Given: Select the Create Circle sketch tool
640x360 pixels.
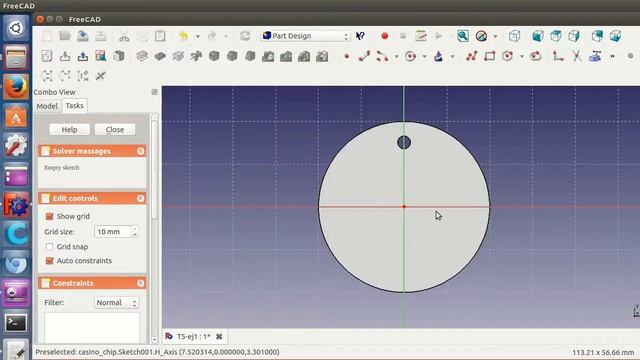Looking at the screenshot, I should [x=411, y=56].
